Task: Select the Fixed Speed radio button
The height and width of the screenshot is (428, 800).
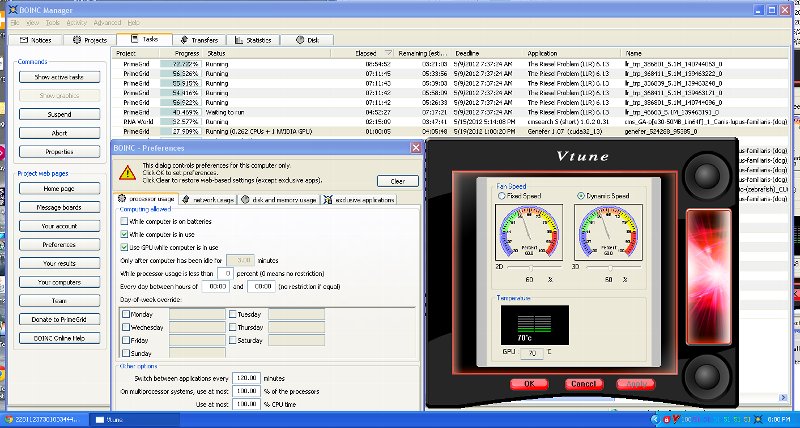Action: tap(503, 196)
